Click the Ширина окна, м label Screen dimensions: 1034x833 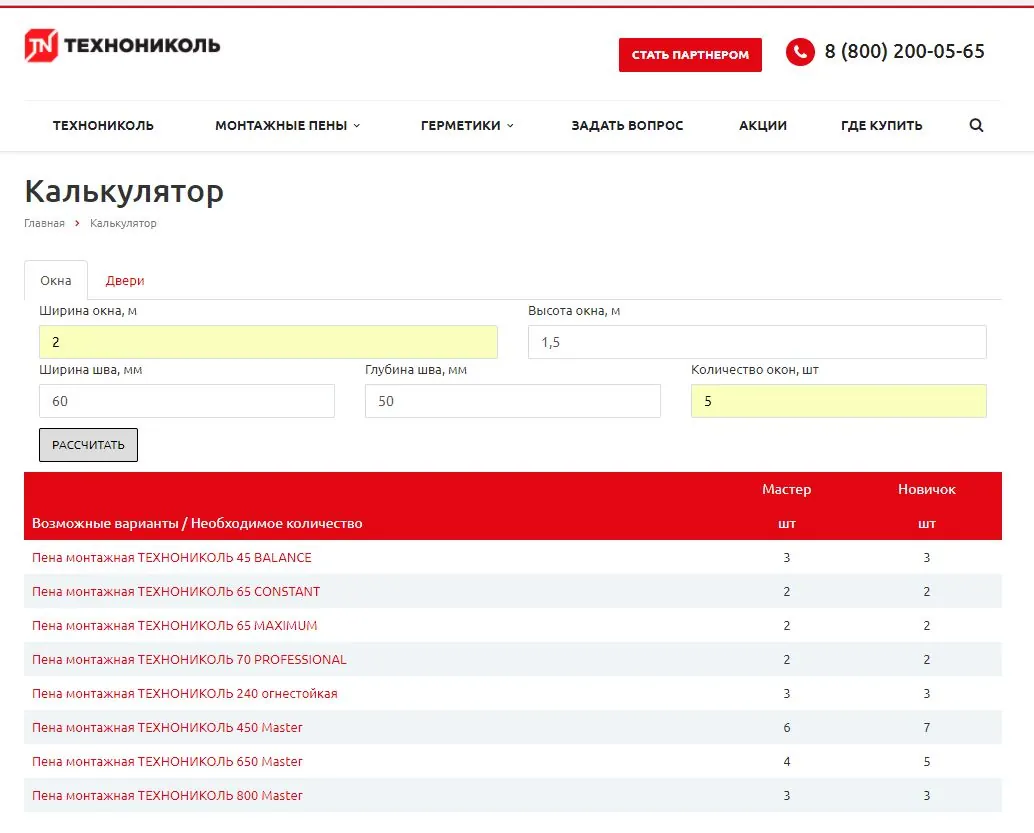(x=88, y=311)
